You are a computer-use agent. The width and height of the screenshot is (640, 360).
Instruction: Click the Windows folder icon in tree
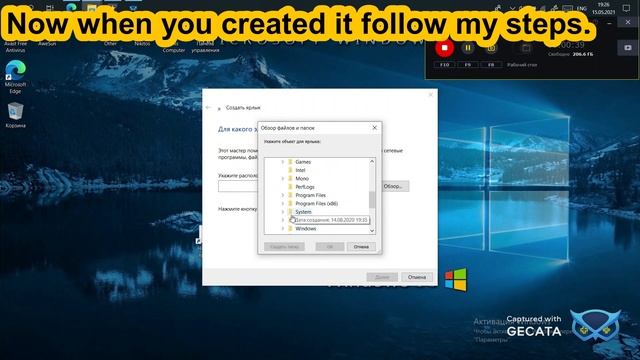click(290, 229)
